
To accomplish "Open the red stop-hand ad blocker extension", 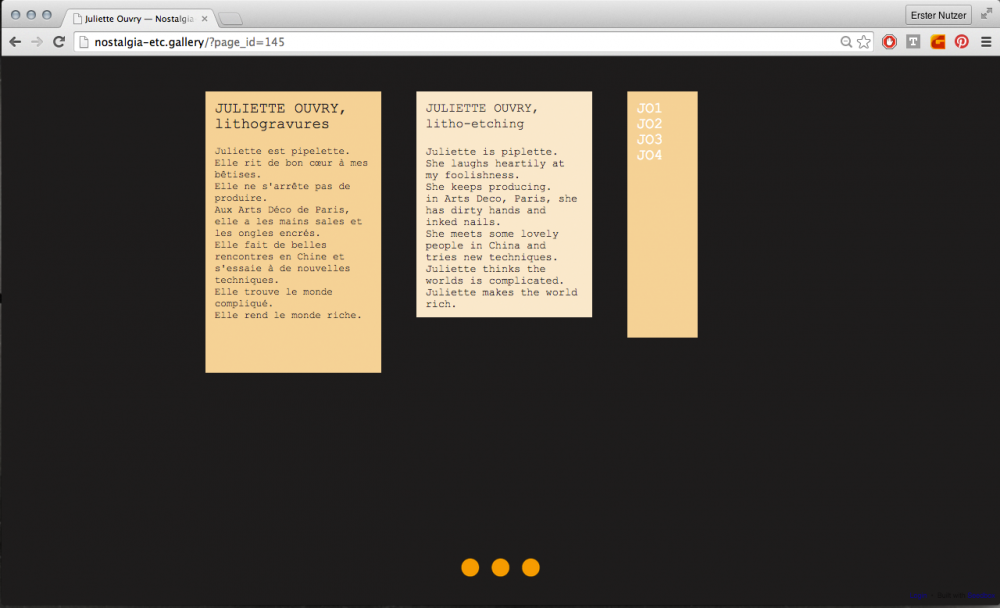I will click(x=889, y=42).
